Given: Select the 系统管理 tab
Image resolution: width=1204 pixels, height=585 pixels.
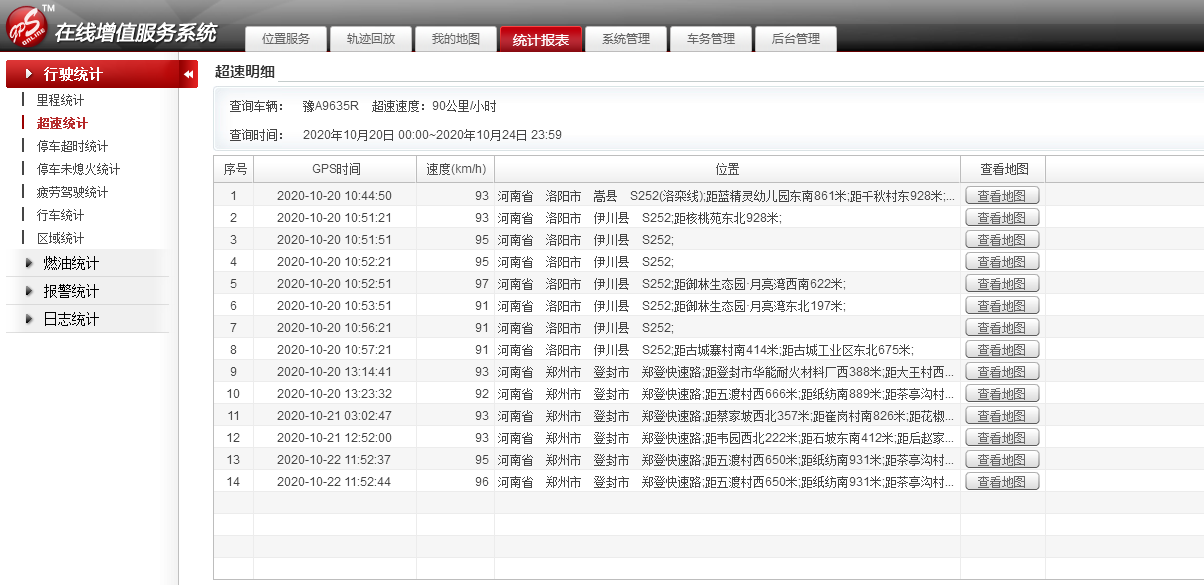Looking at the screenshot, I should click(625, 39).
